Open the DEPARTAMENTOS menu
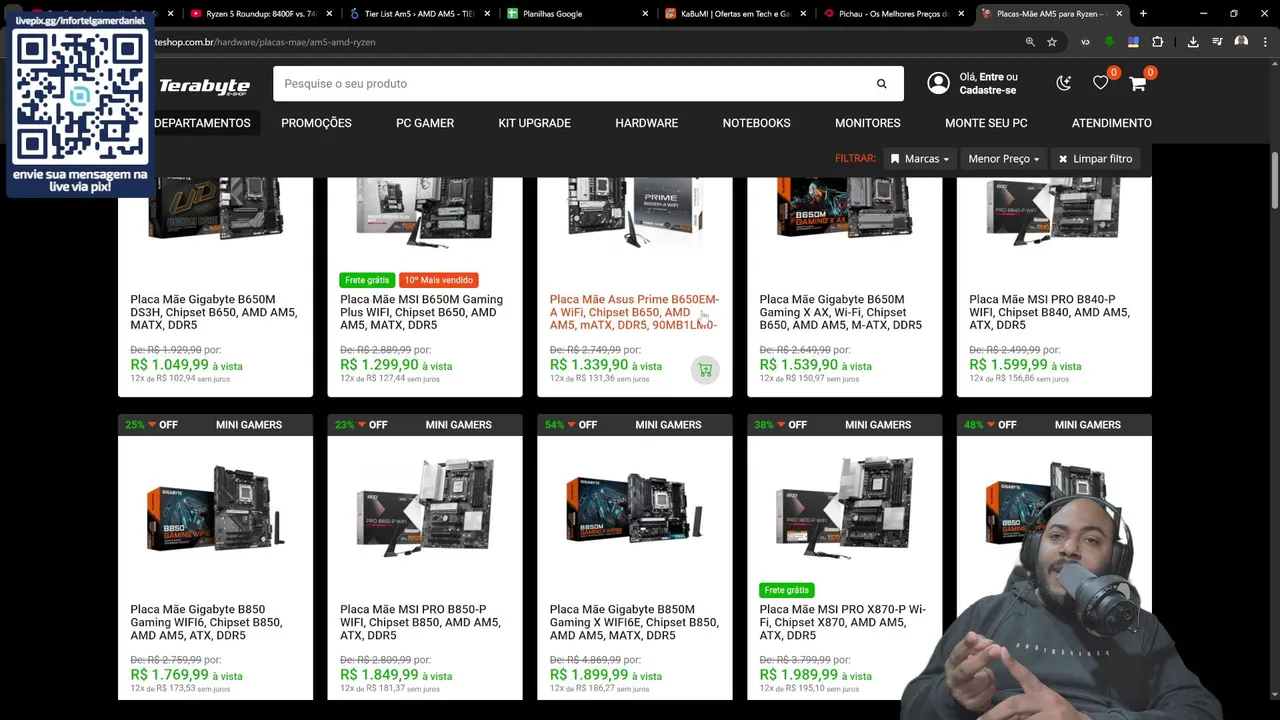This screenshot has width=1280, height=720. point(202,123)
